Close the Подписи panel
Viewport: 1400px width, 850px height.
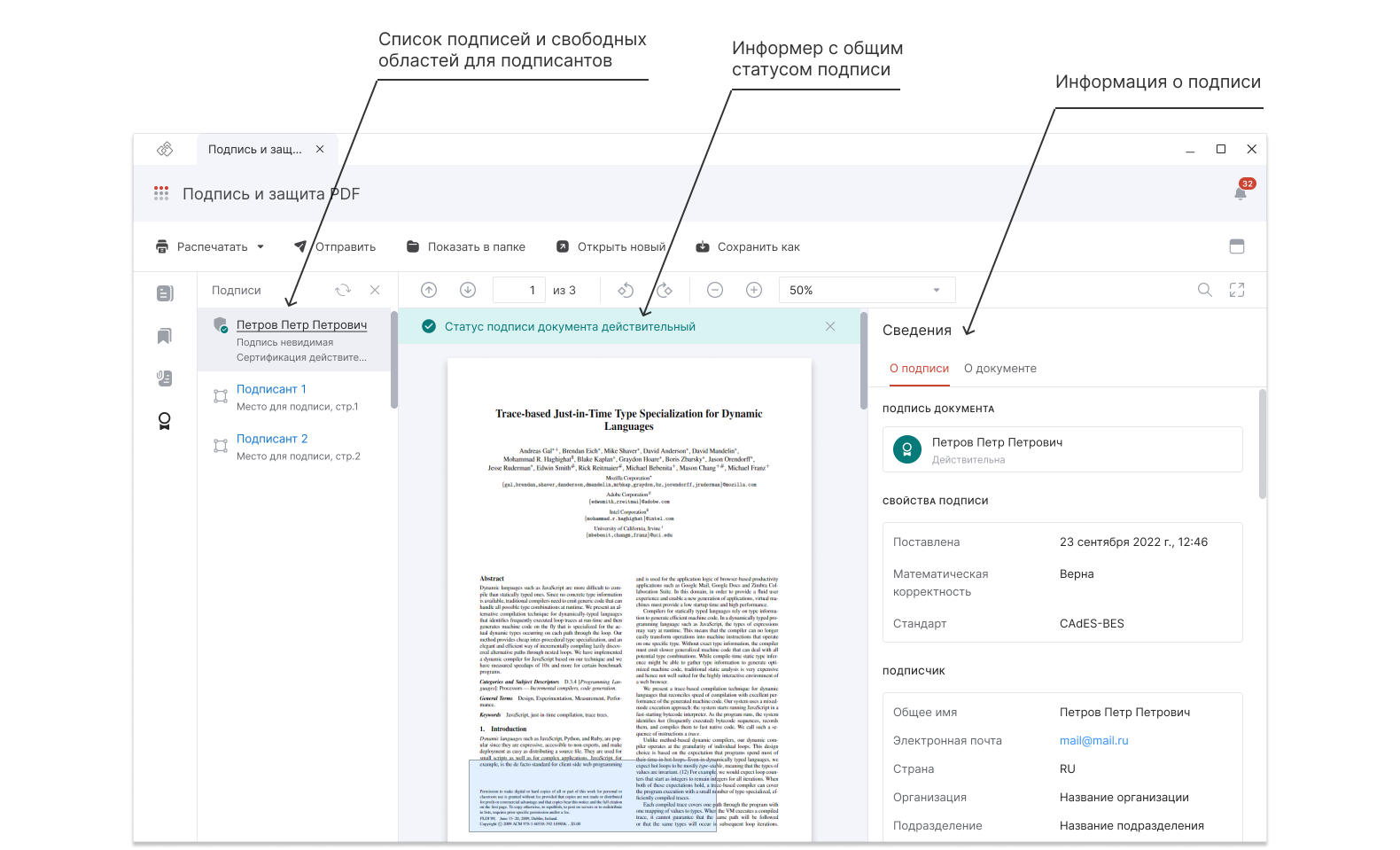click(375, 290)
